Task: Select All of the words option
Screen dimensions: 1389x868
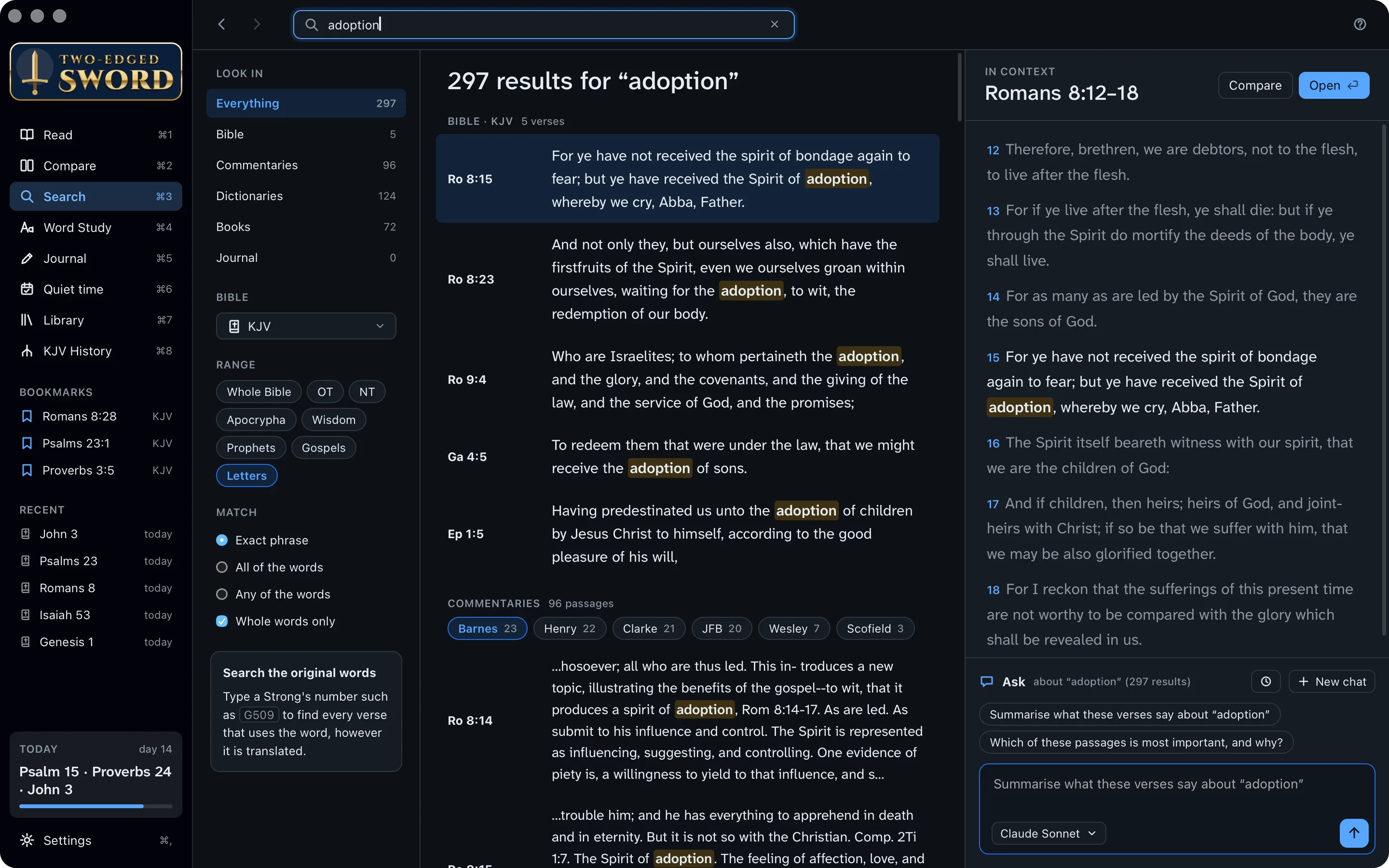Action: 270,567
